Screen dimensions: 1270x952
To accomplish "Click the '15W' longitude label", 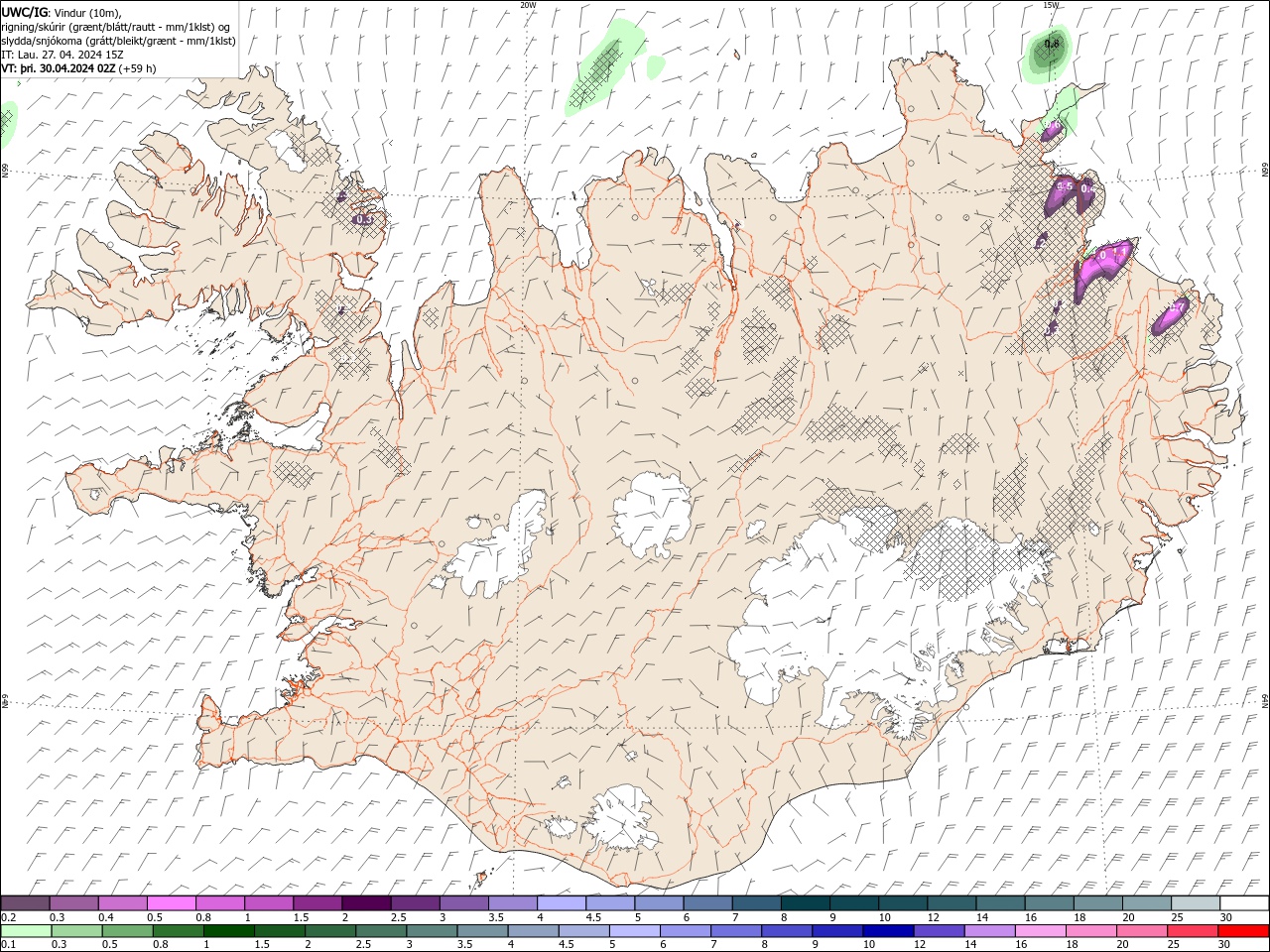I will point(1051,4).
